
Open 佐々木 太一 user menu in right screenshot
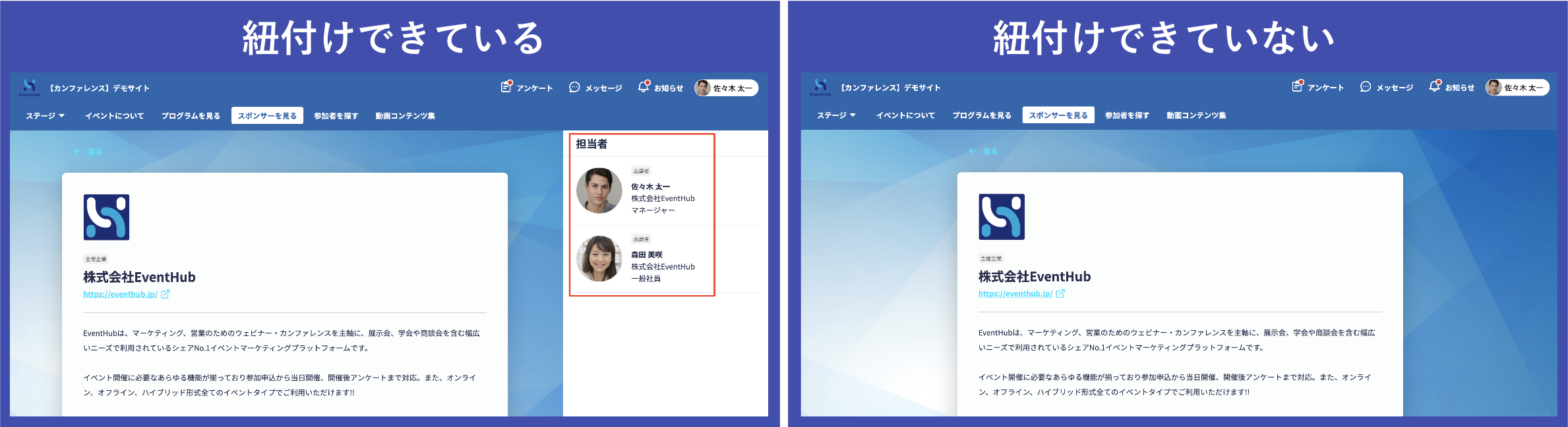click(x=1517, y=87)
